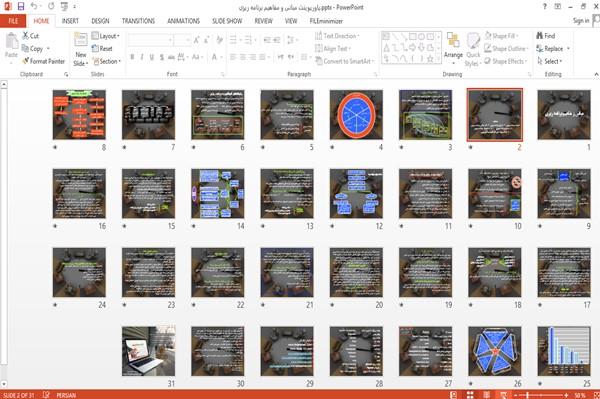This screenshot has width=600, height=399.
Task: Click the Save icon in the quick access toolbar
Action: tap(21, 6)
